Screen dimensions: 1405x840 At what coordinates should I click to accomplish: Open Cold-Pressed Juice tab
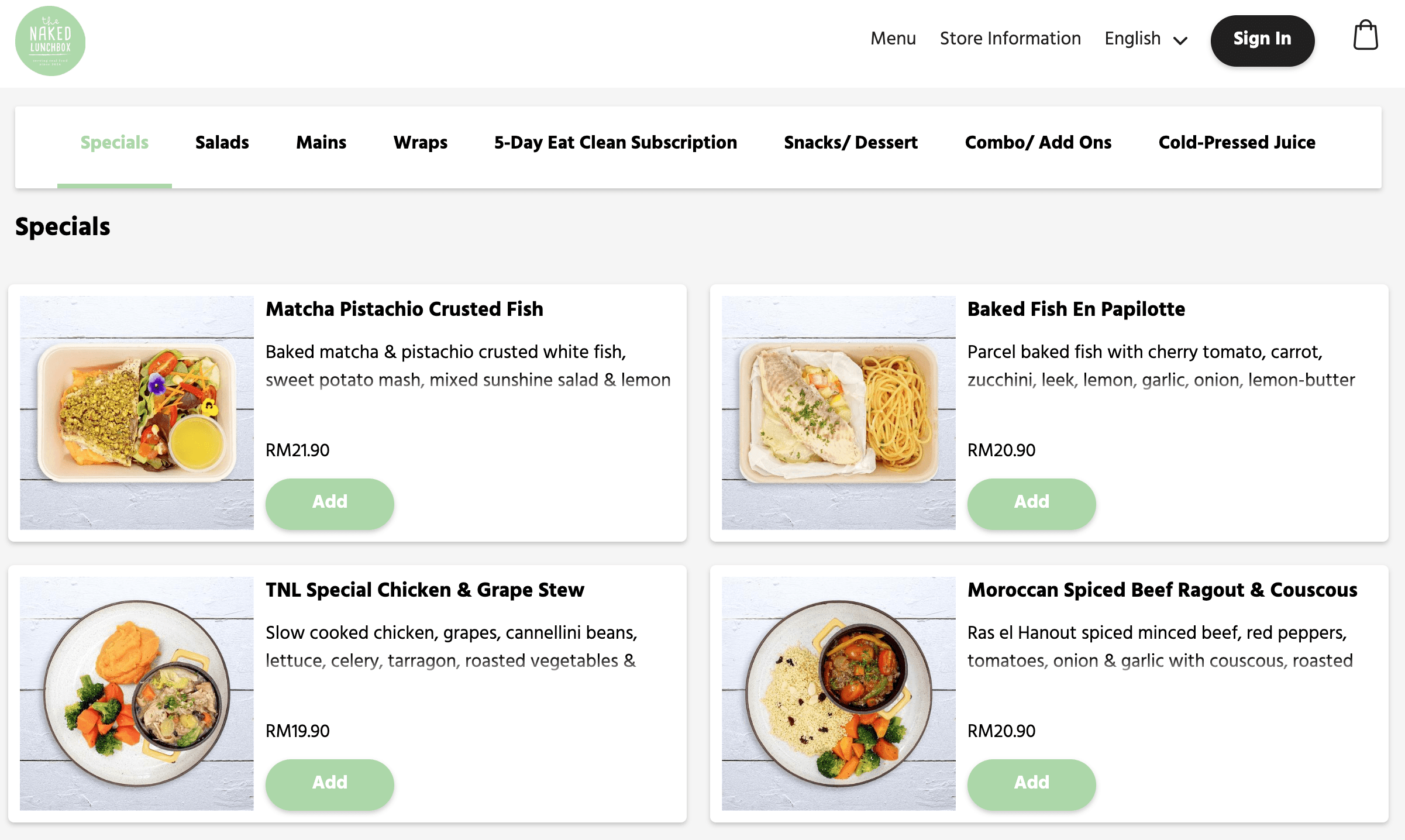coord(1237,143)
